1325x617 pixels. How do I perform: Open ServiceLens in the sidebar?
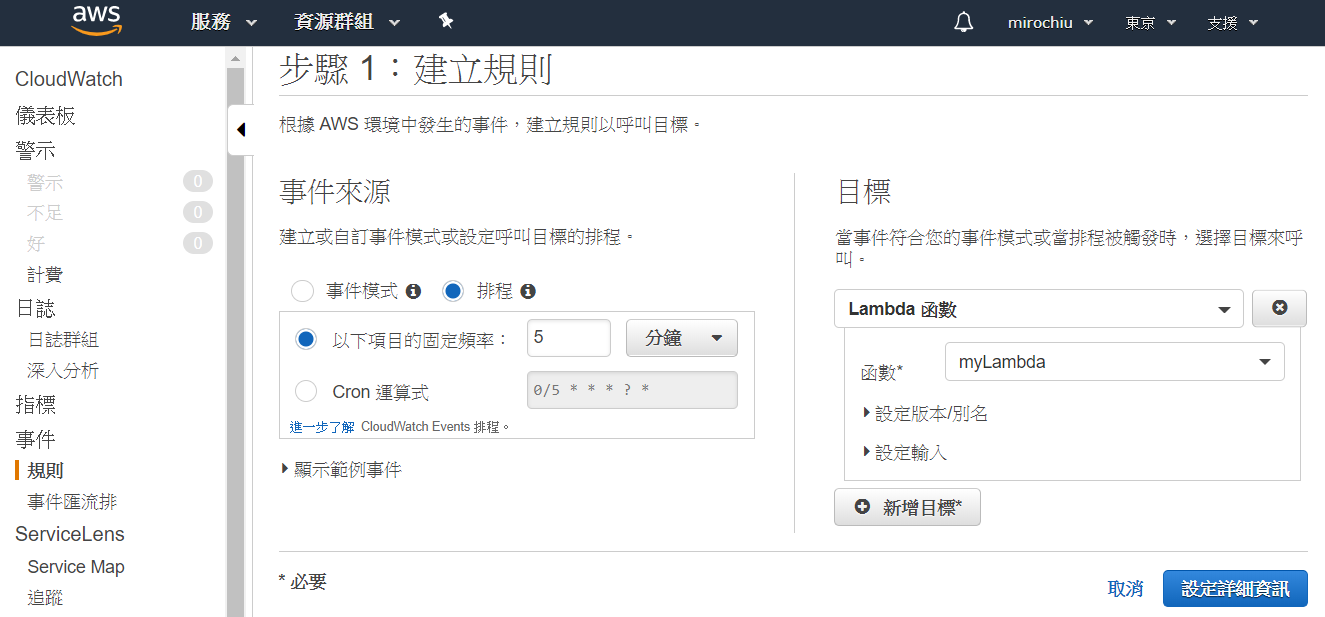(x=70, y=534)
